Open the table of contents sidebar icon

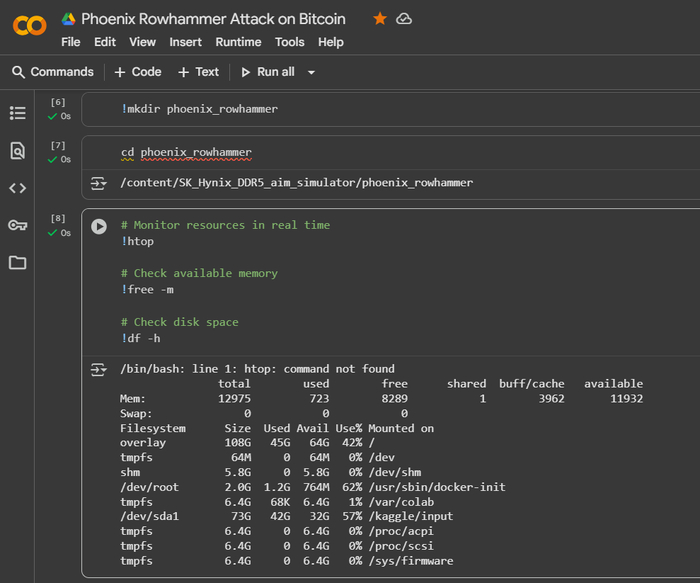click(17, 113)
